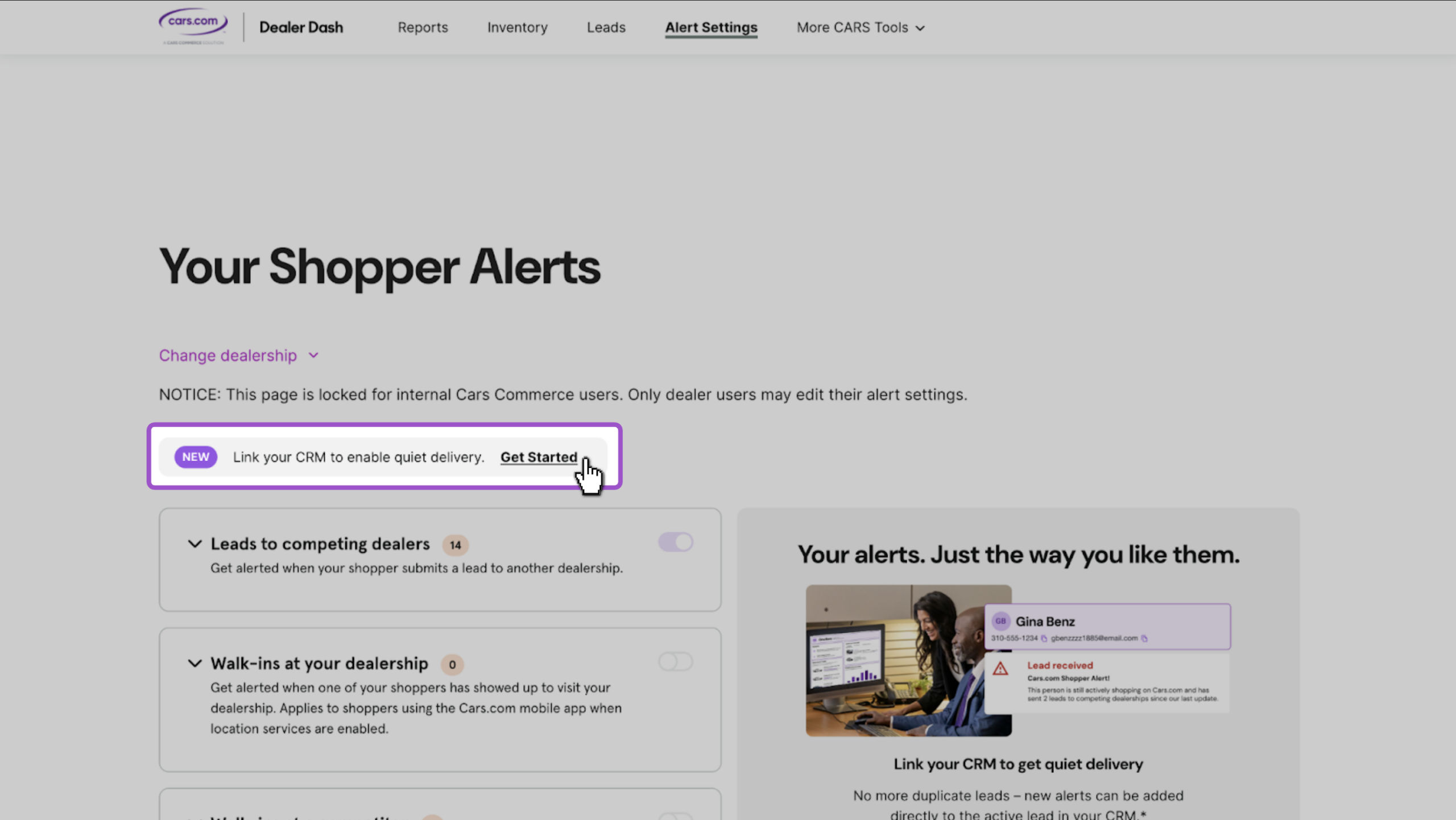
Task: Click the Cars.com logo
Action: point(193,26)
